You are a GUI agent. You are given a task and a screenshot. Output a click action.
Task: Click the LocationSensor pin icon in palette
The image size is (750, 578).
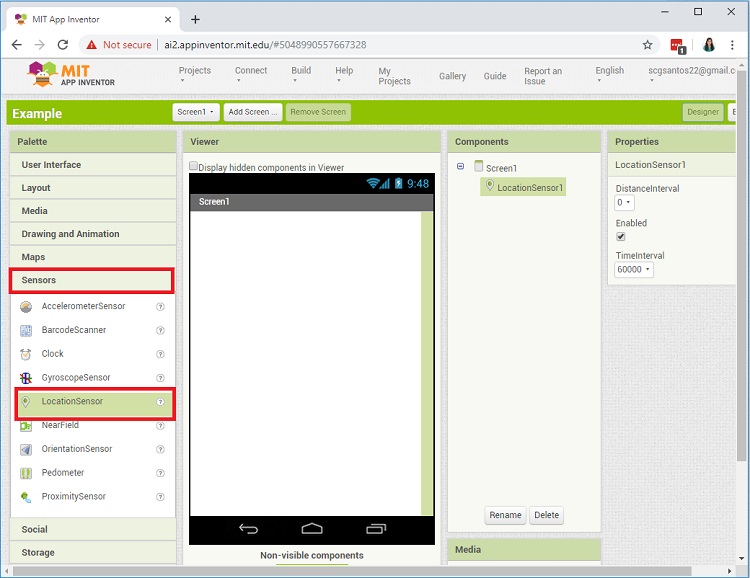tap(26, 401)
